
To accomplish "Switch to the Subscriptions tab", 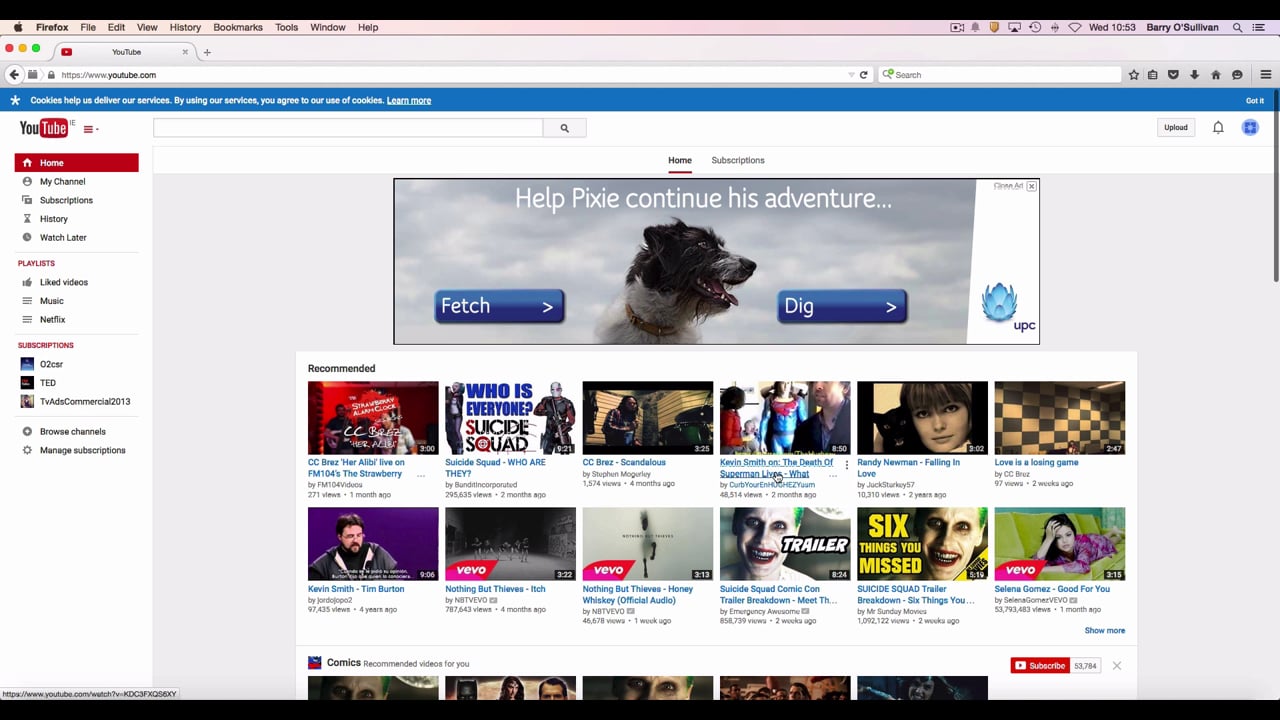I will pos(738,160).
